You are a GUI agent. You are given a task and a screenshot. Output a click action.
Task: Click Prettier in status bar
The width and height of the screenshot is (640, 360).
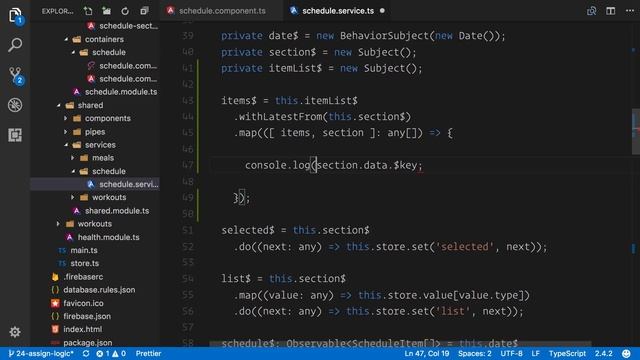pos(148,353)
